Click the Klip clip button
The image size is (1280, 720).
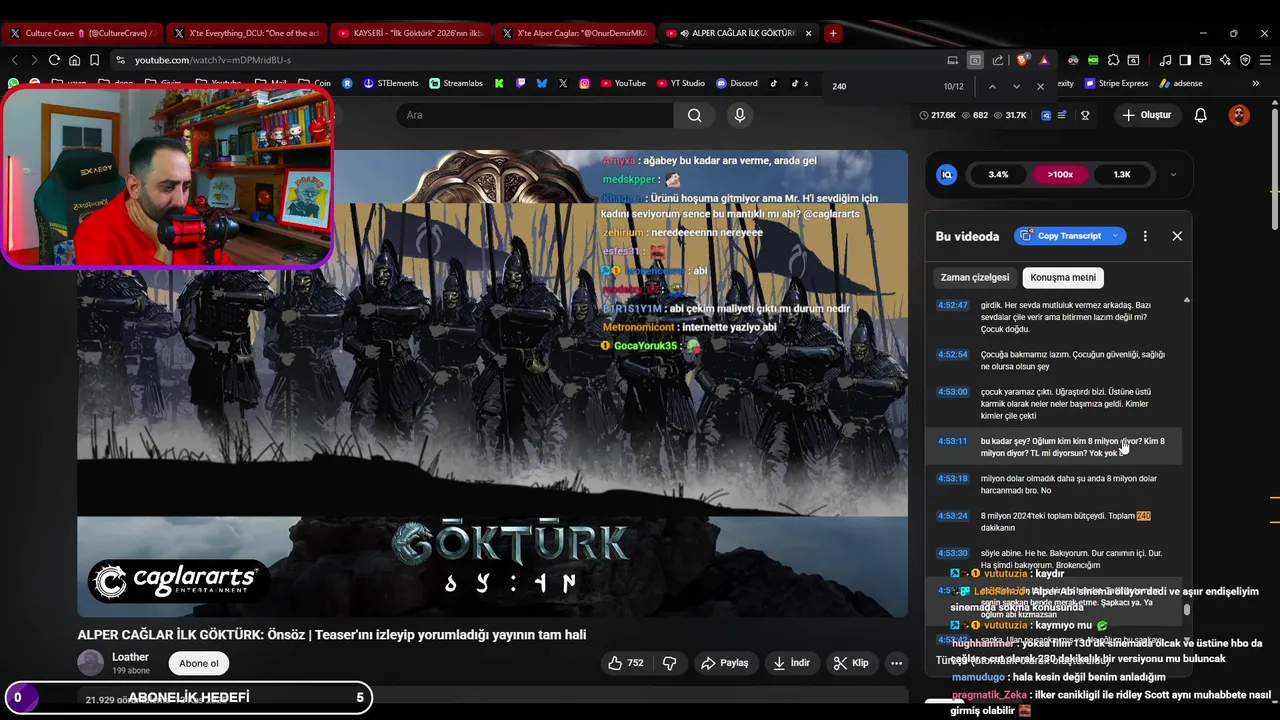[852, 663]
